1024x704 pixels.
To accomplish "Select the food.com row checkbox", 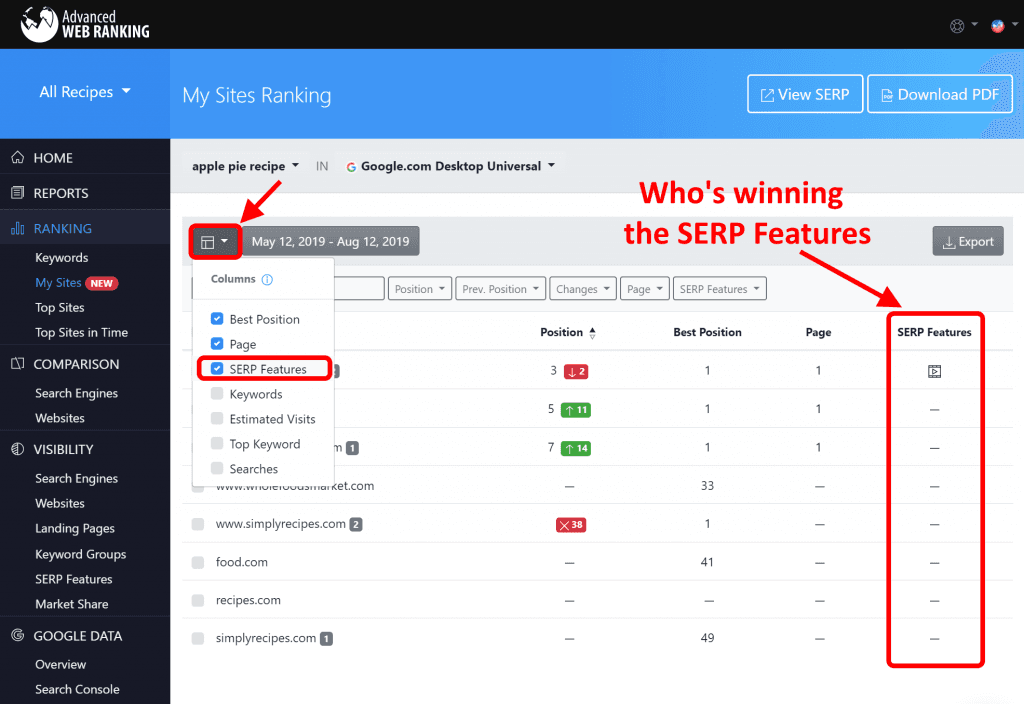I will click(198, 562).
